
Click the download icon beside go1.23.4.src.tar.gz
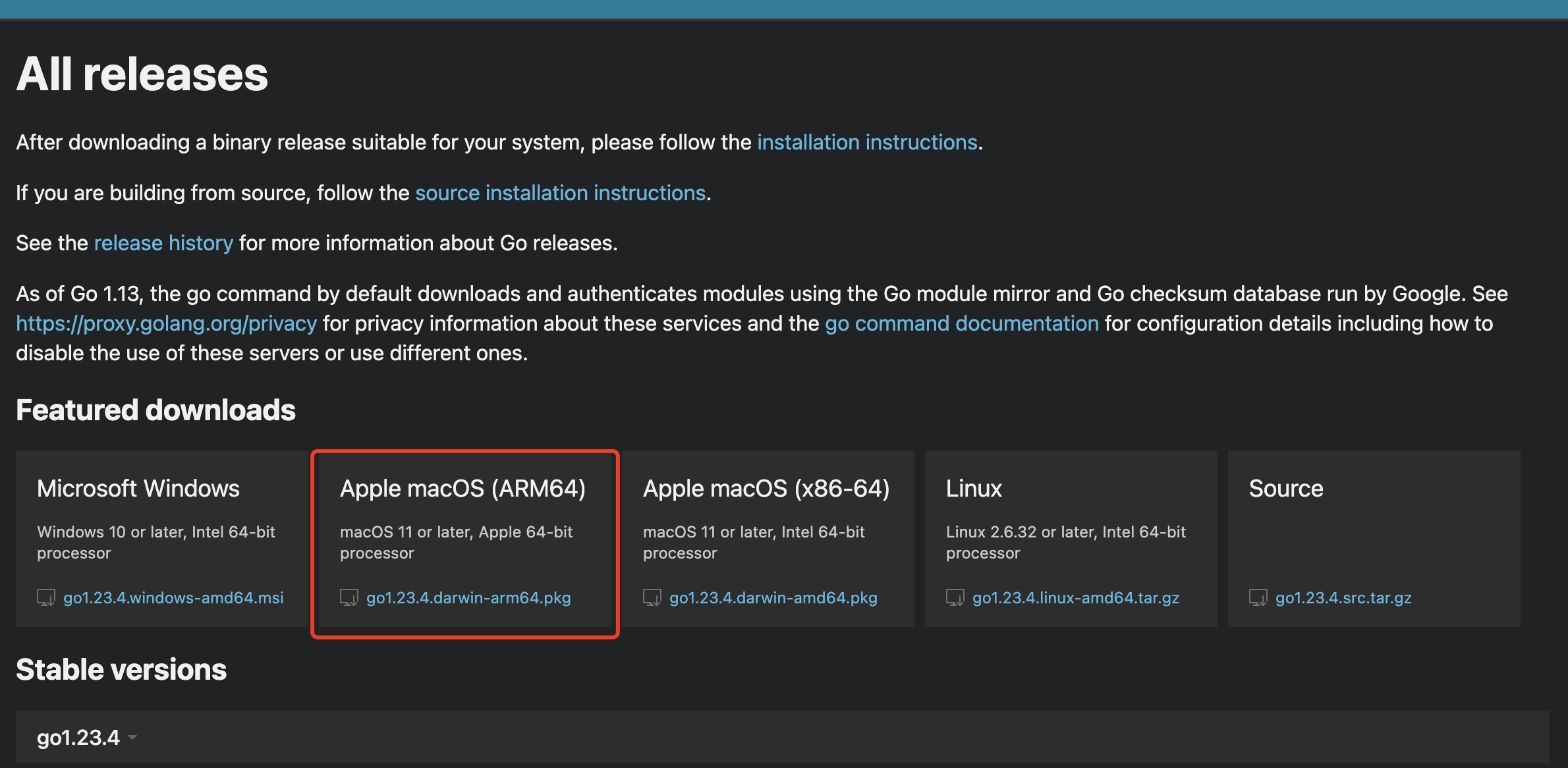pyautogui.click(x=1258, y=597)
